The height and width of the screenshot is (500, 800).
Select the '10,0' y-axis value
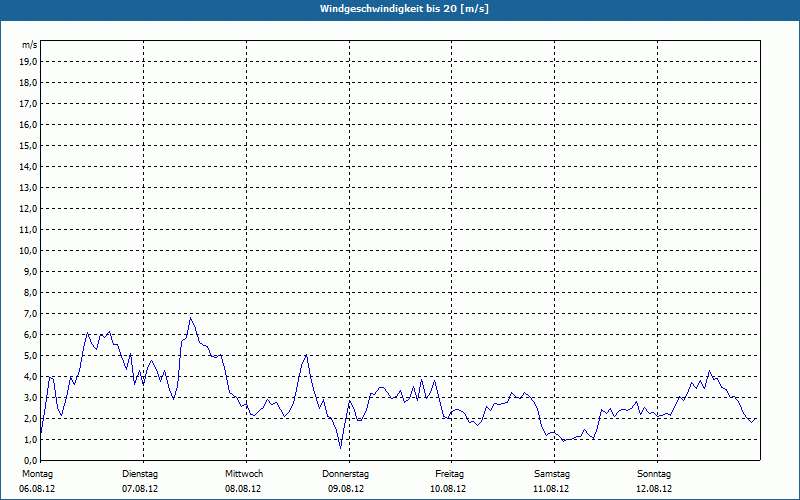point(28,251)
